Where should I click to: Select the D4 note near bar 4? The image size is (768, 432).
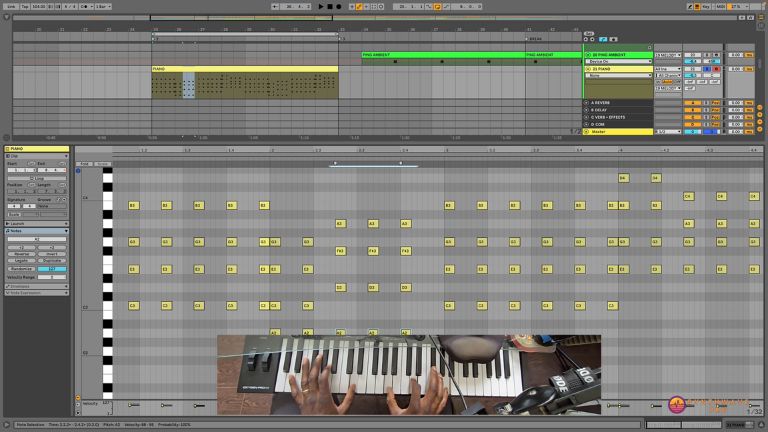coord(624,178)
